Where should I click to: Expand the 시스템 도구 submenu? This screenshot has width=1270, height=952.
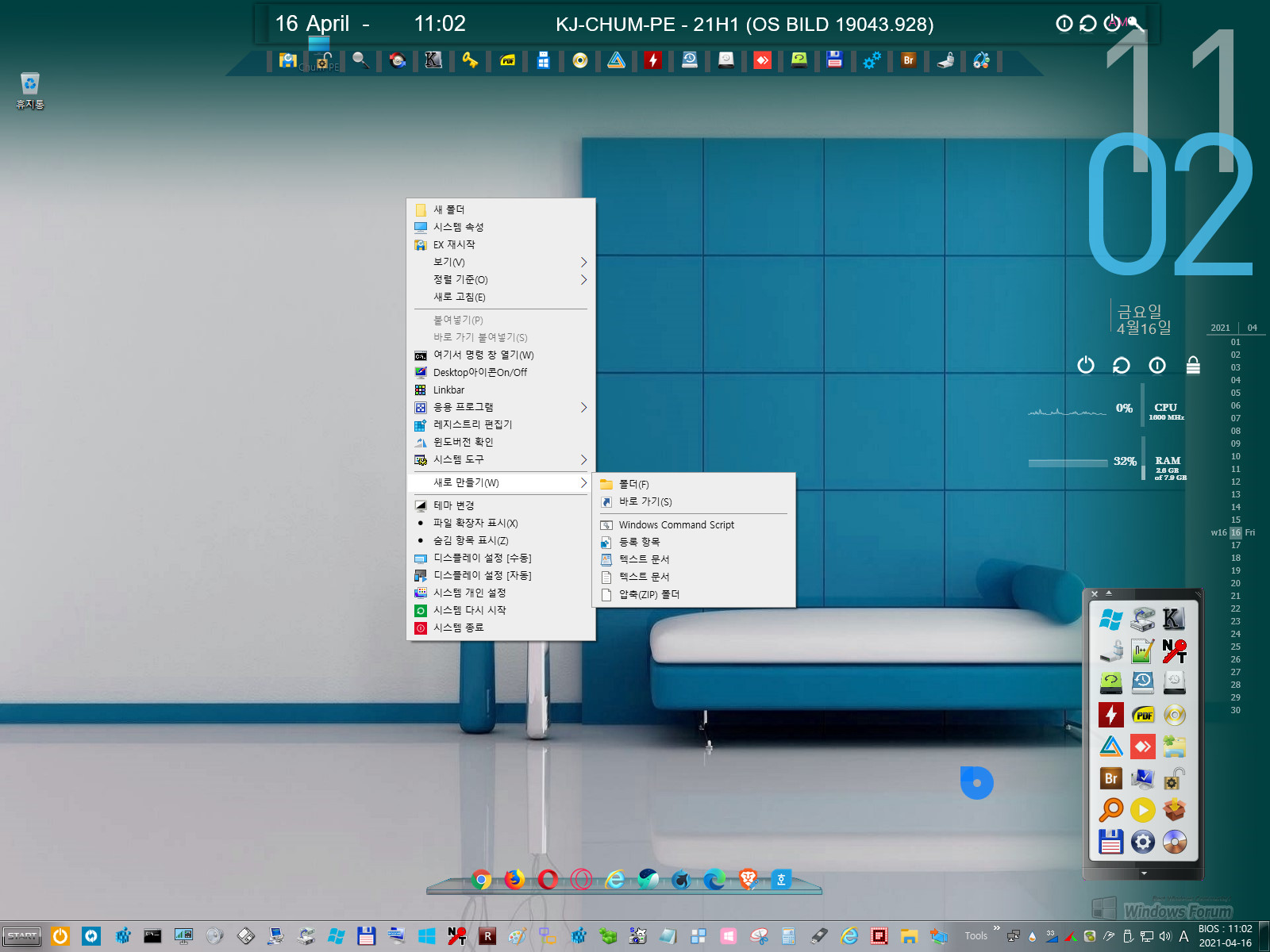[x=501, y=459]
